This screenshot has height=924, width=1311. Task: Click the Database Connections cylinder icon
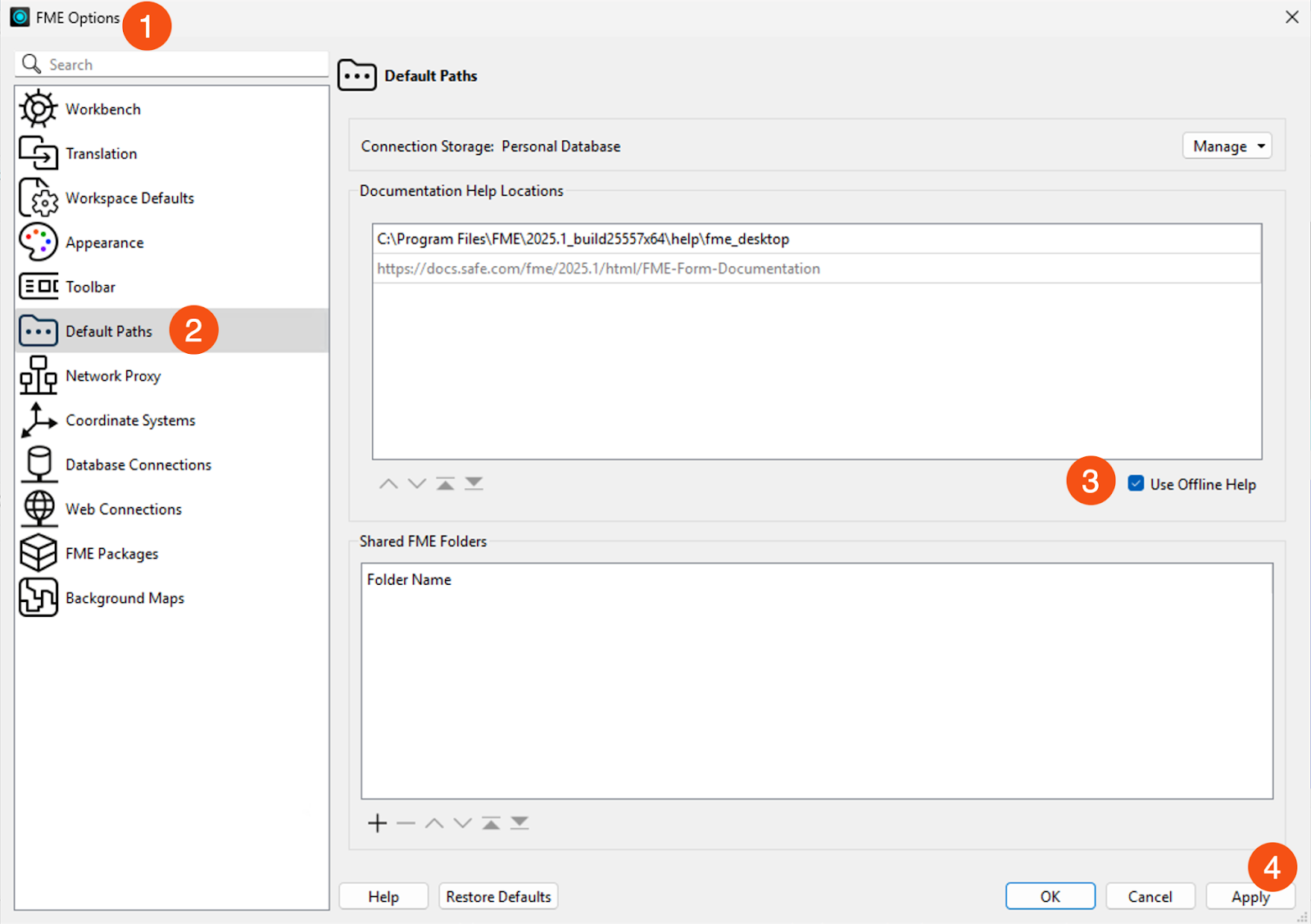39,464
